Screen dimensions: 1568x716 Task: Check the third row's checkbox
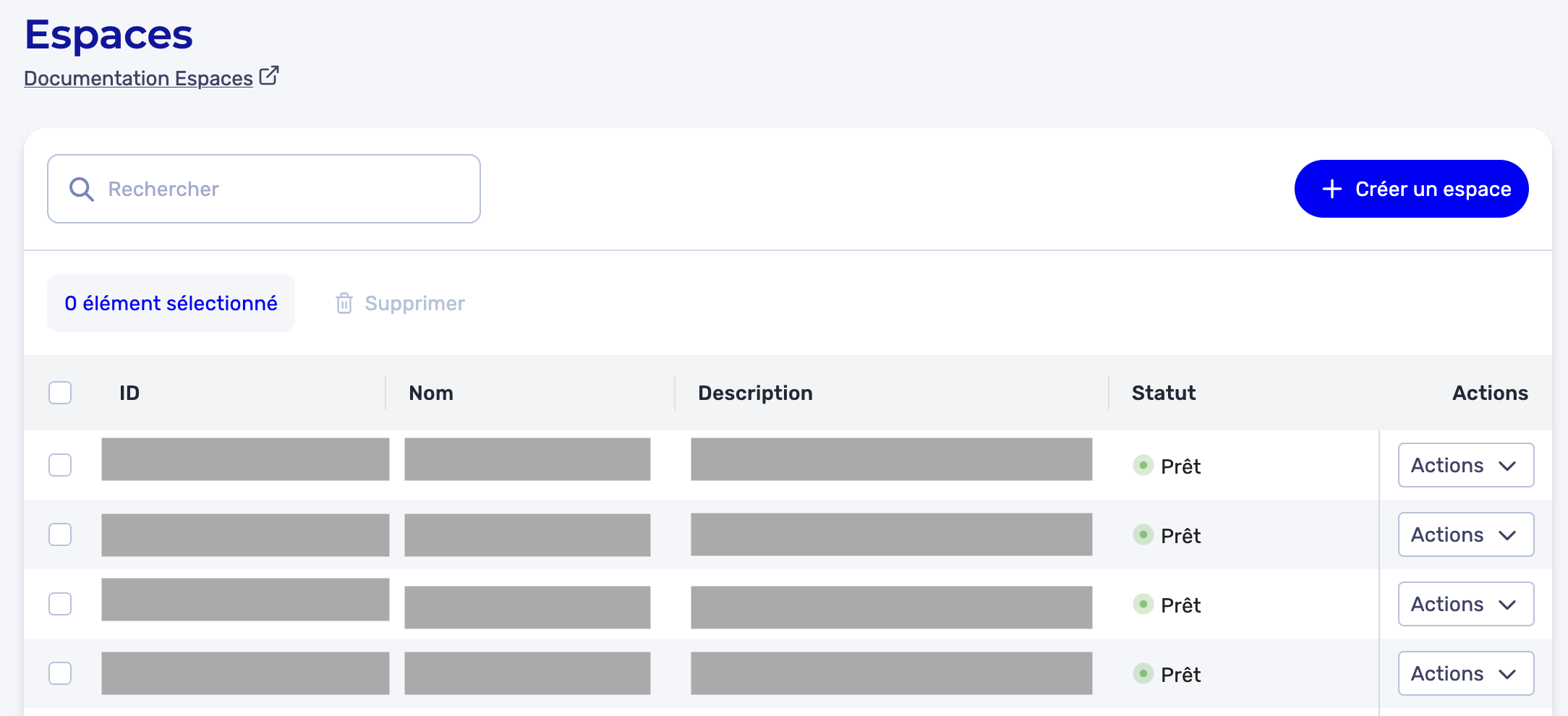(60, 604)
